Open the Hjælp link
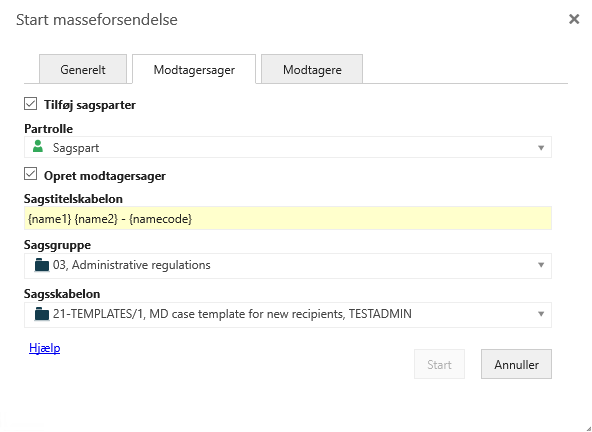Viewport: 592px width, 432px height. point(45,348)
